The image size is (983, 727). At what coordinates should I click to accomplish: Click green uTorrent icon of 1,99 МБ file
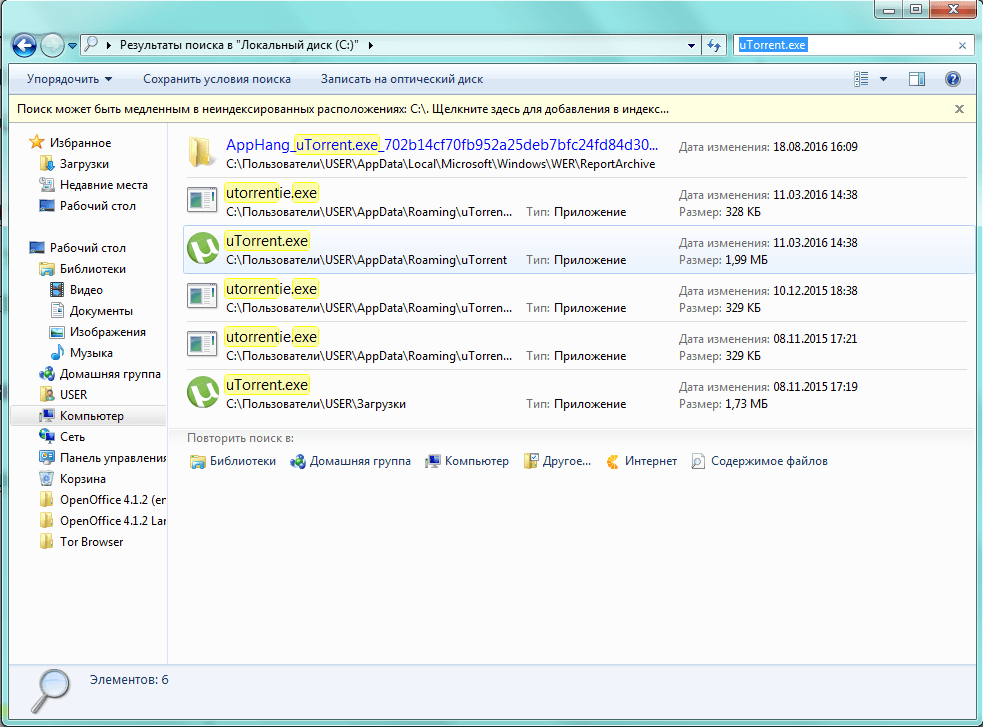pyautogui.click(x=202, y=249)
